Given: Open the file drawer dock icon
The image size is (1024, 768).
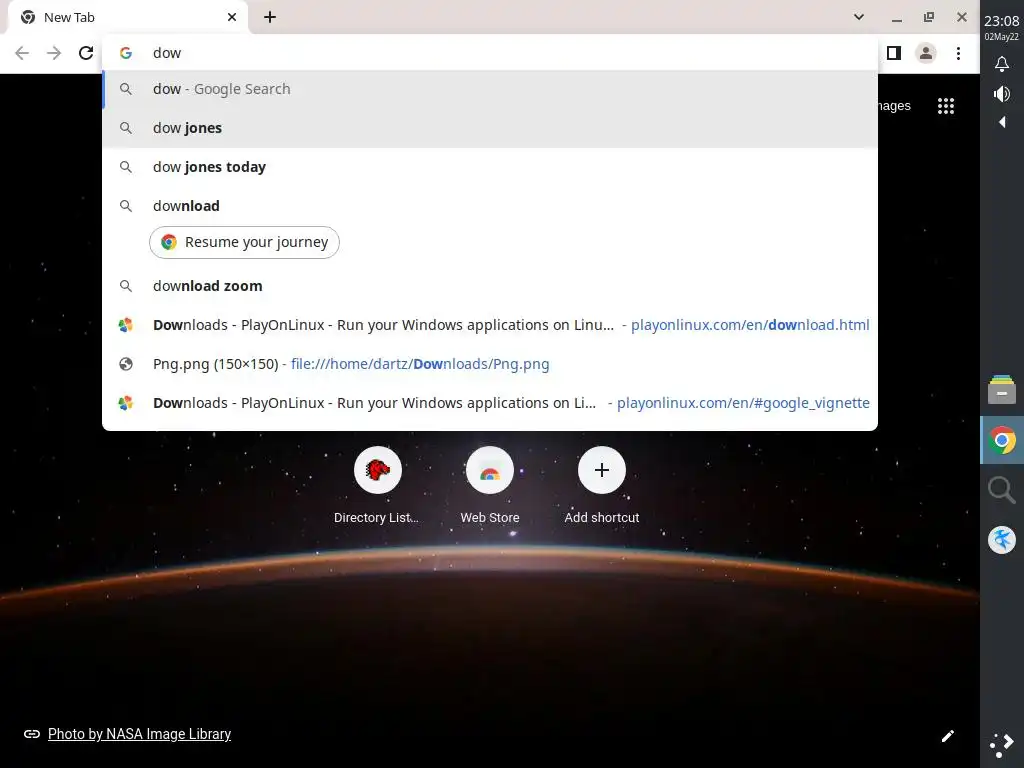Looking at the screenshot, I should point(1002,390).
